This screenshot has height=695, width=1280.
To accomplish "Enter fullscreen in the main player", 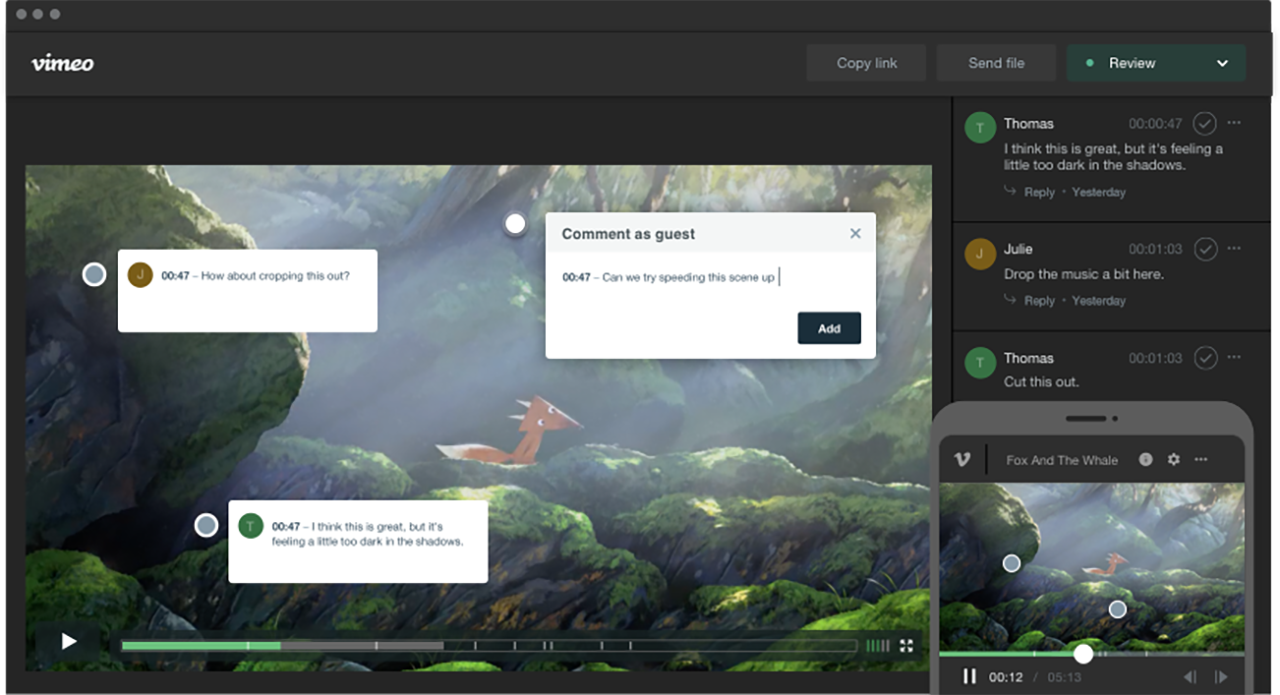I will tap(907, 646).
